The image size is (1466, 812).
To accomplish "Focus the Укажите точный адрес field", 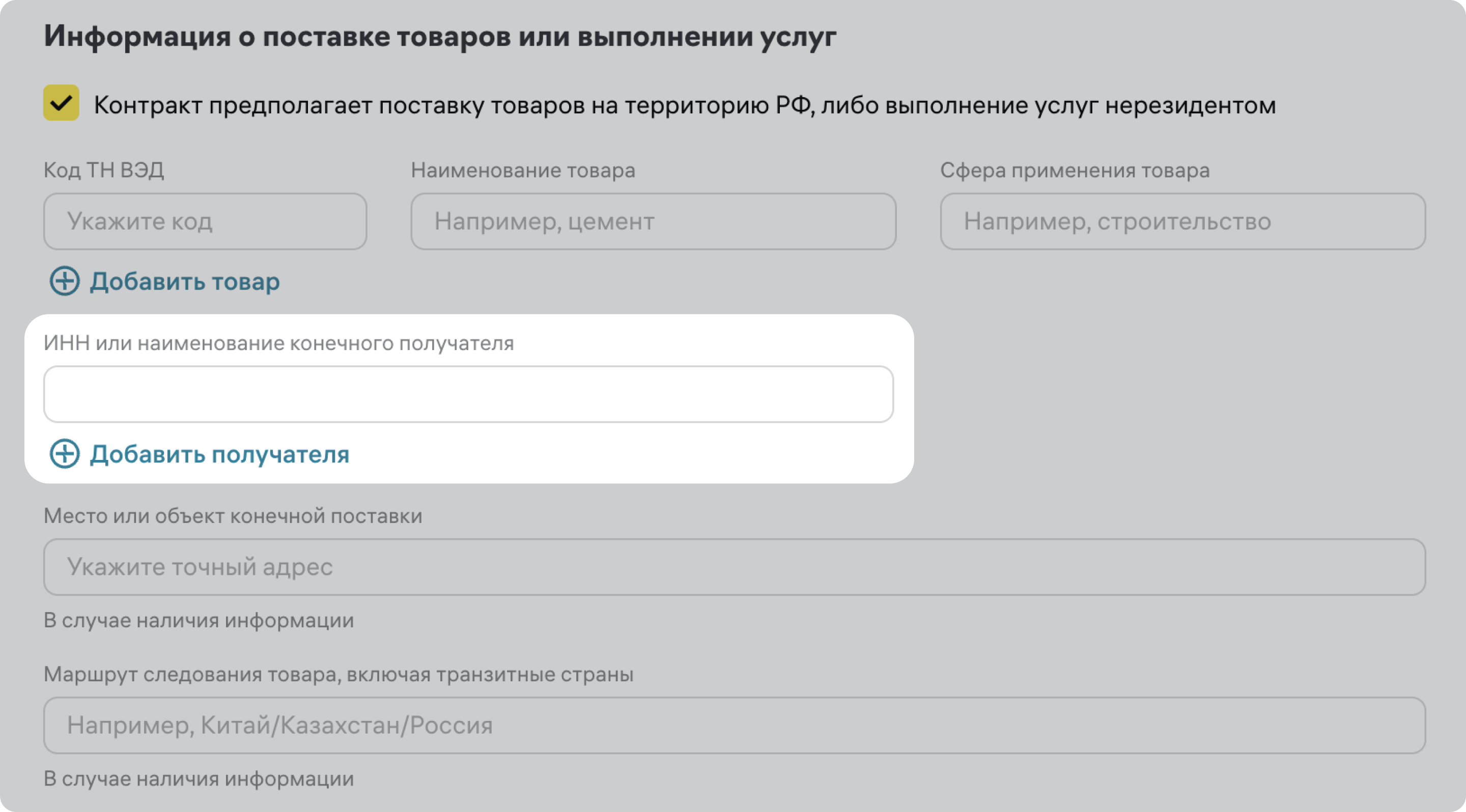I will 734,567.
